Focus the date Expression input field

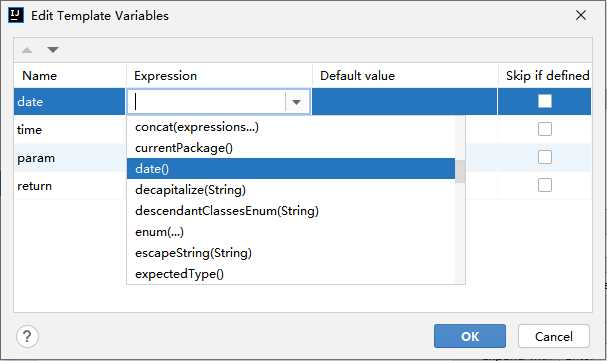[209, 102]
